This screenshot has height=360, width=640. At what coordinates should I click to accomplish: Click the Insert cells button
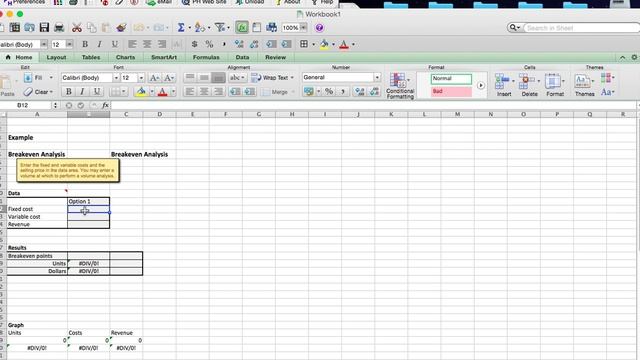503,85
